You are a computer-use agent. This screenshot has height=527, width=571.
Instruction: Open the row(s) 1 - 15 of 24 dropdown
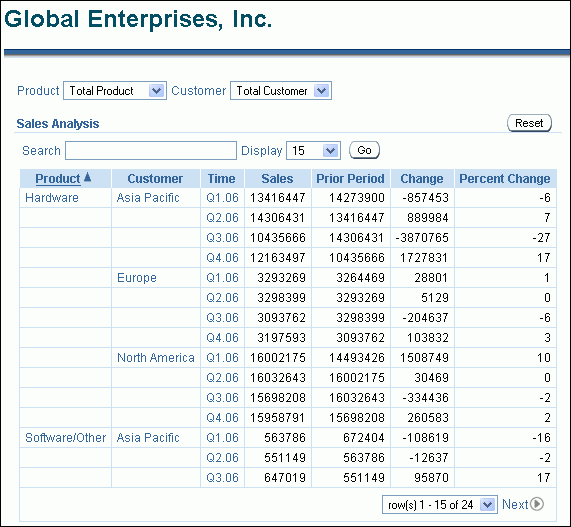pos(440,505)
